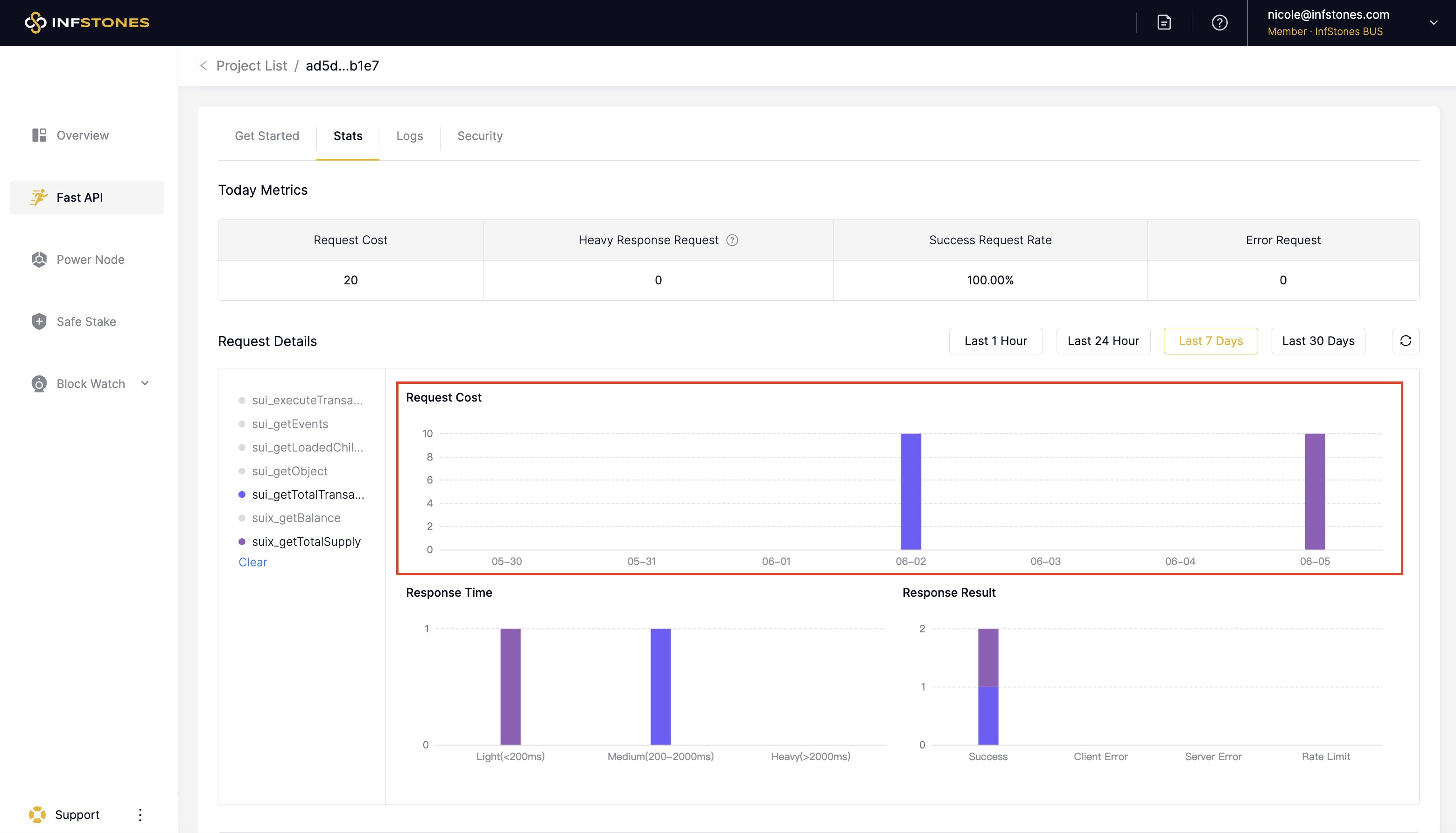Toggle sui_getObject method series
Viewport: 1456px width, 833px height.
[289, 471]
